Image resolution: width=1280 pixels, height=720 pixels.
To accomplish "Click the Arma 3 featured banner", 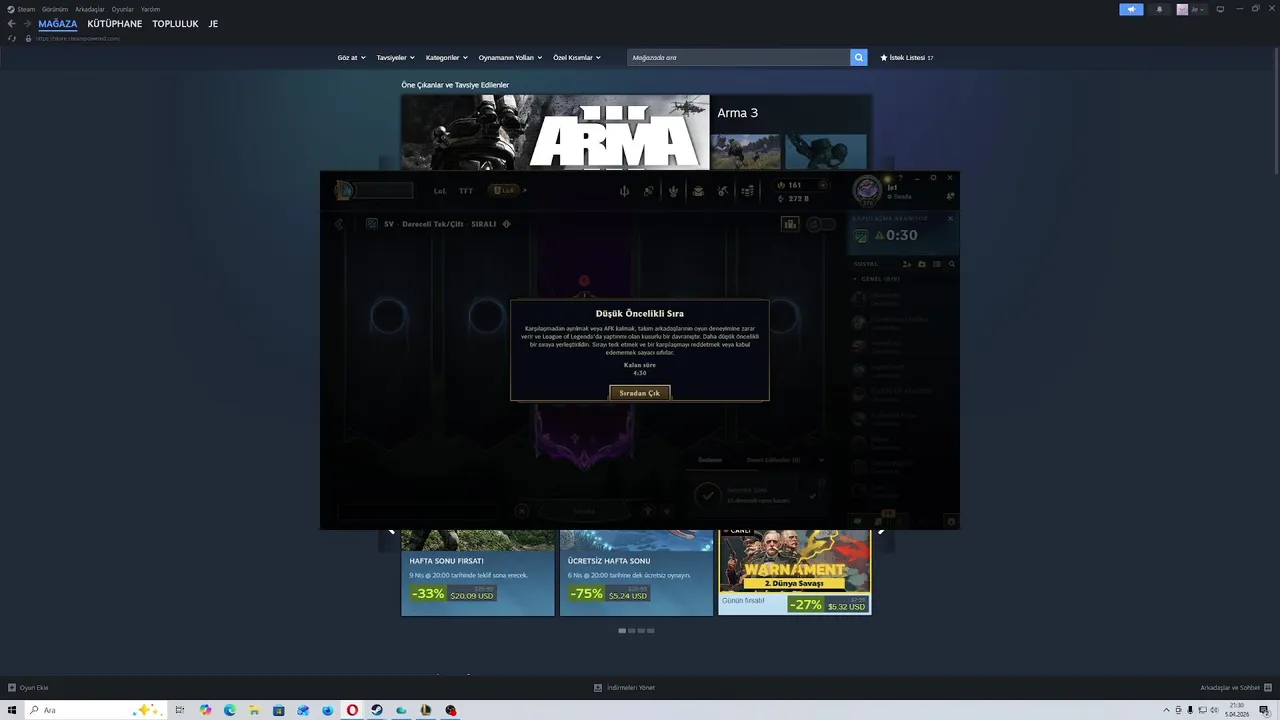I will 555,132.
